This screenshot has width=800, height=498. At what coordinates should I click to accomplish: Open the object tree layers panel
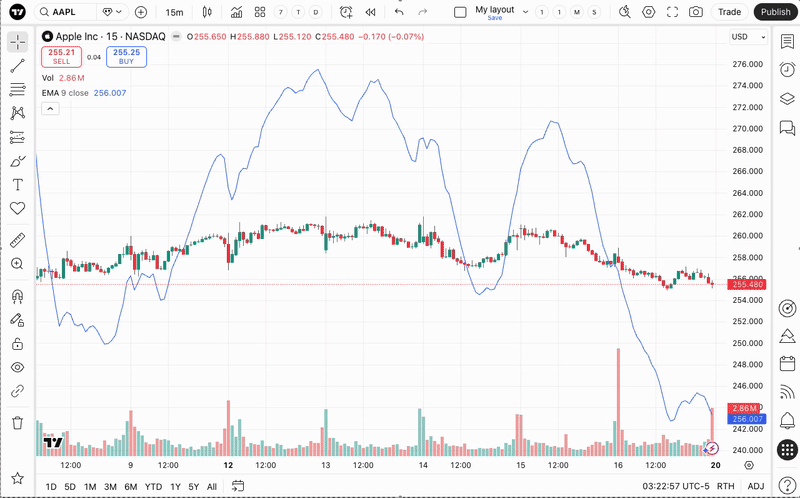click(x=787, y=98)
